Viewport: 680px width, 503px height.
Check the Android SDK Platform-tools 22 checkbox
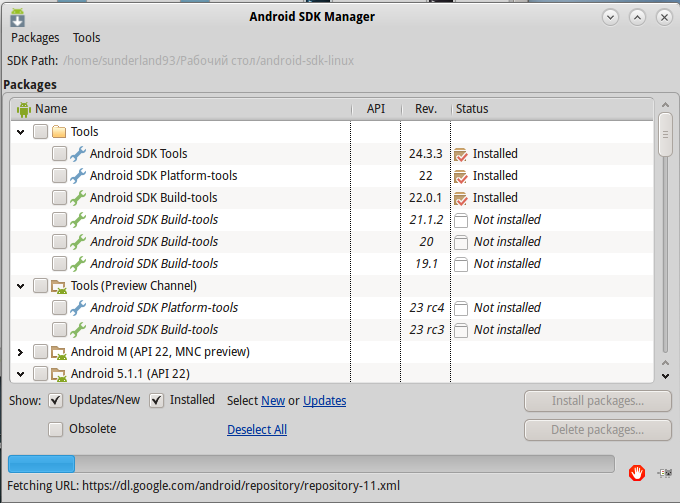pyautogui.click(x=59, y=176)
